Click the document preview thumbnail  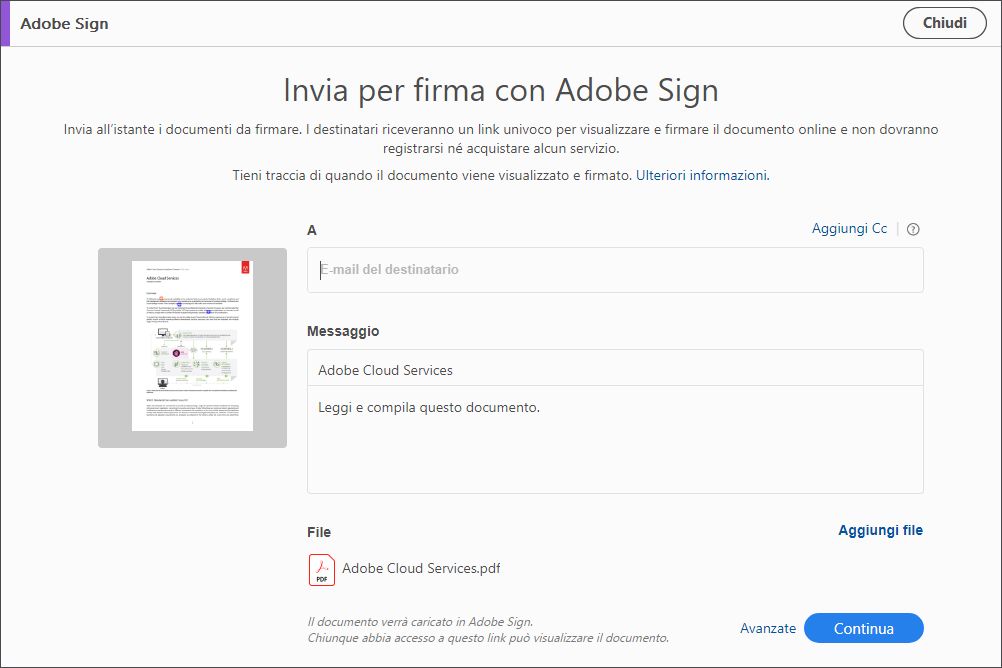pyautogui.click(x=192, y=346)
